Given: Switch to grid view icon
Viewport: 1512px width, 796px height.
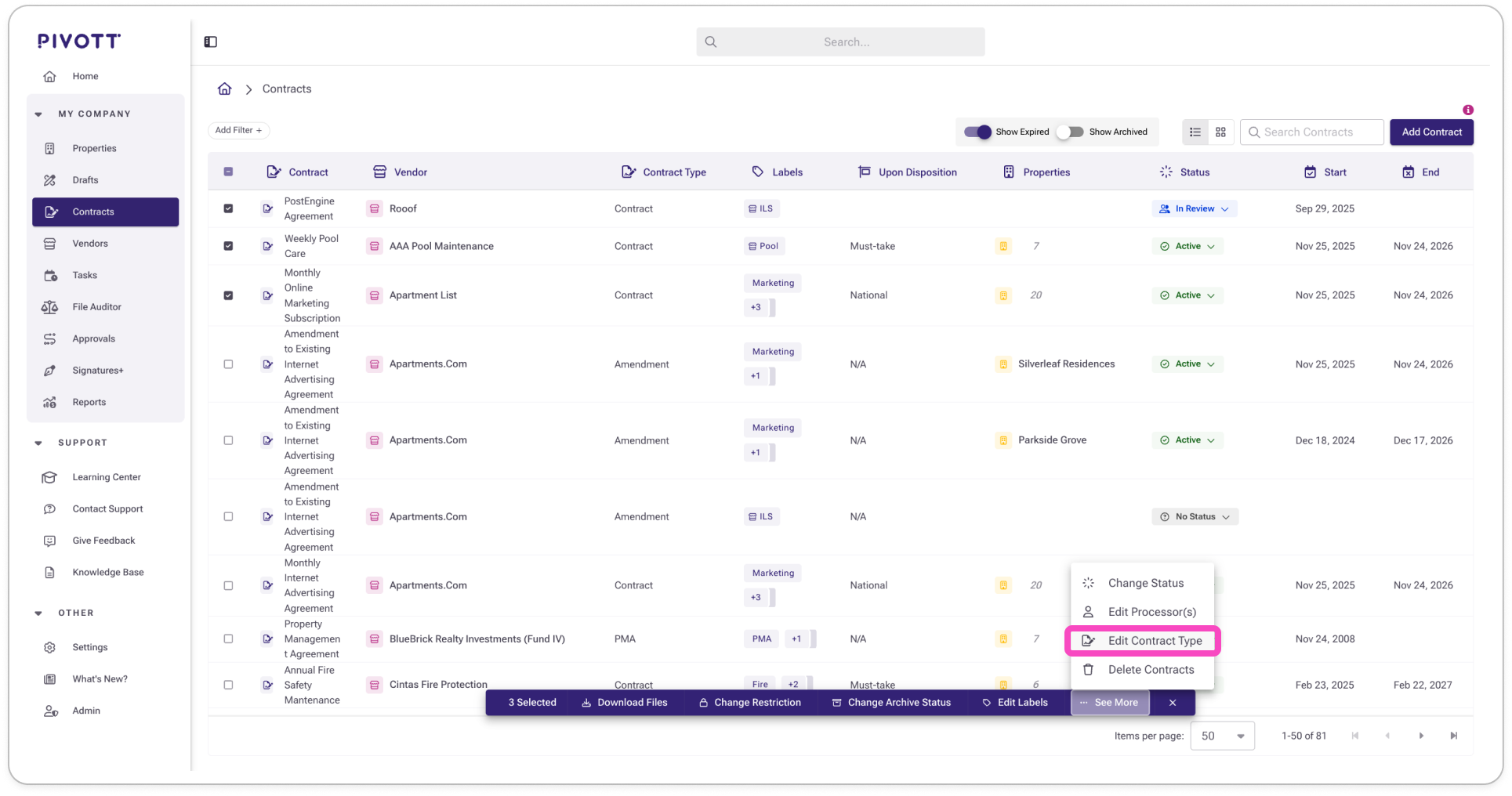Looking at the screenshot, I should click(x=1220, y=132).
